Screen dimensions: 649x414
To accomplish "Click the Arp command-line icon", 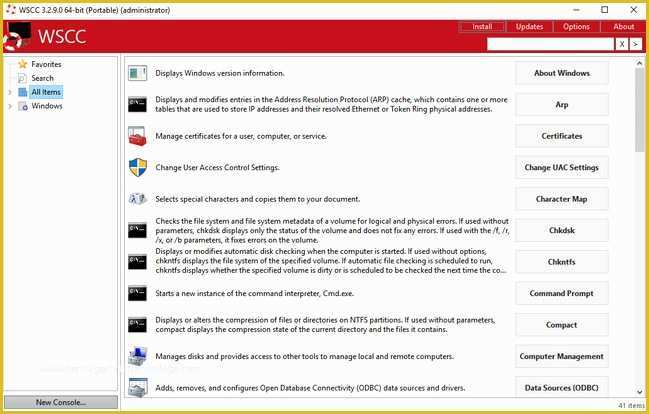I will (x=137, y=104).
